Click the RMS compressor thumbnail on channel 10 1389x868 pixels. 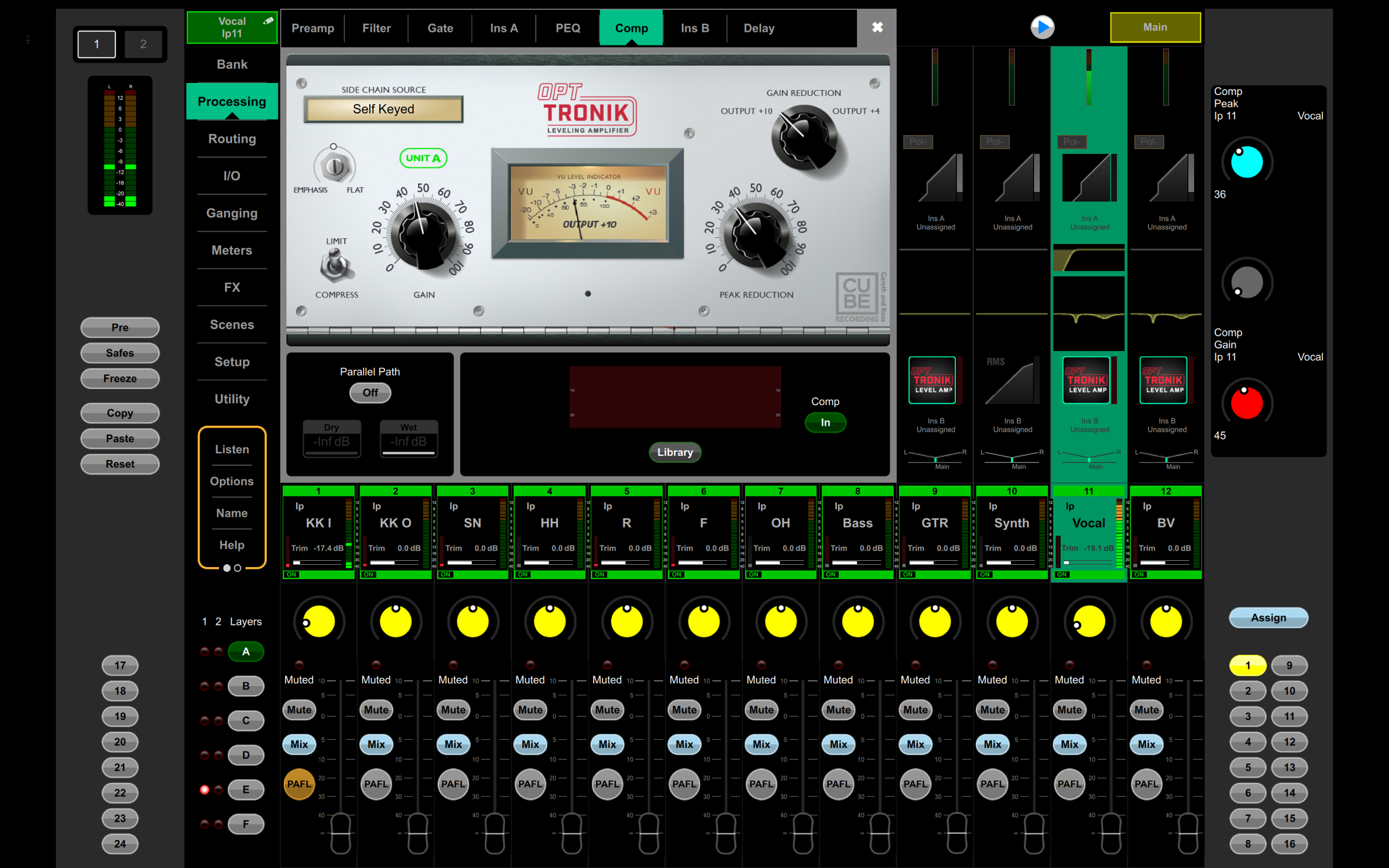coord(1011,380)
